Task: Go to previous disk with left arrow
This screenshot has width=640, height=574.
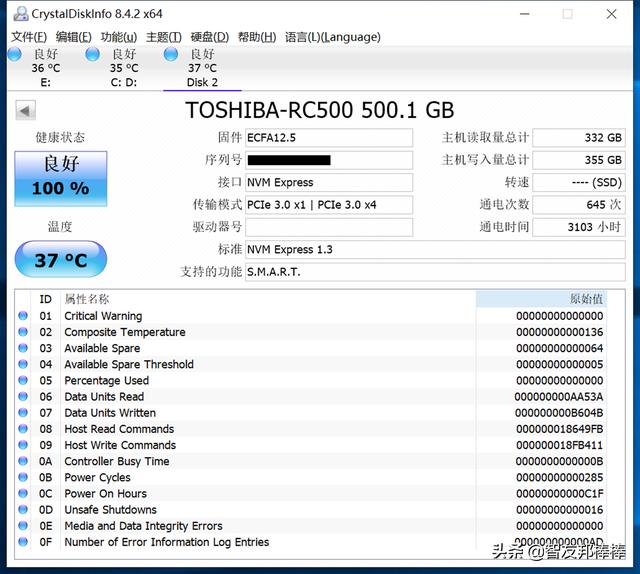Action: click(25, 111)
